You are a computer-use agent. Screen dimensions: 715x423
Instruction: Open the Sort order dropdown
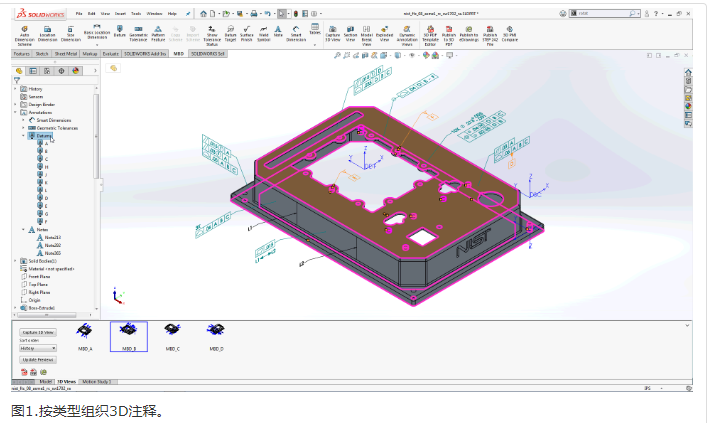tap(38, 348)
